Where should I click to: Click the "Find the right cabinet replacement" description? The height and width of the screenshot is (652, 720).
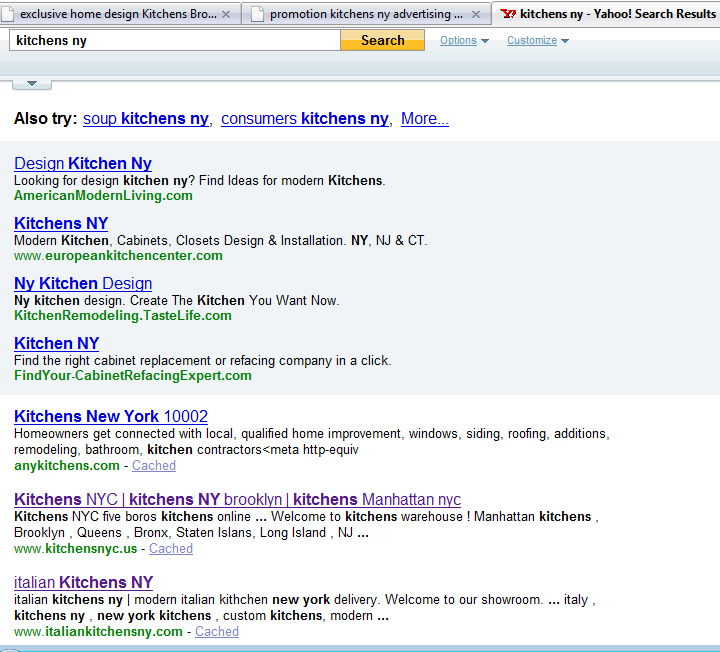[x=202, y=360]
